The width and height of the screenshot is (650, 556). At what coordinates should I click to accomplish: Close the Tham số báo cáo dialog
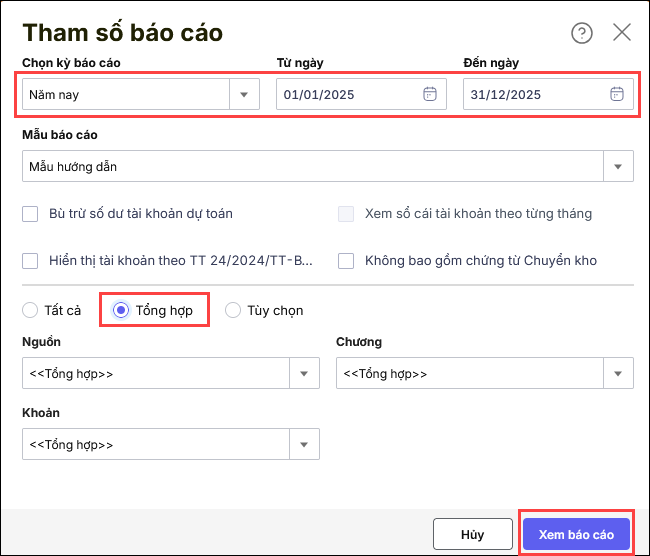pos(622,33)
